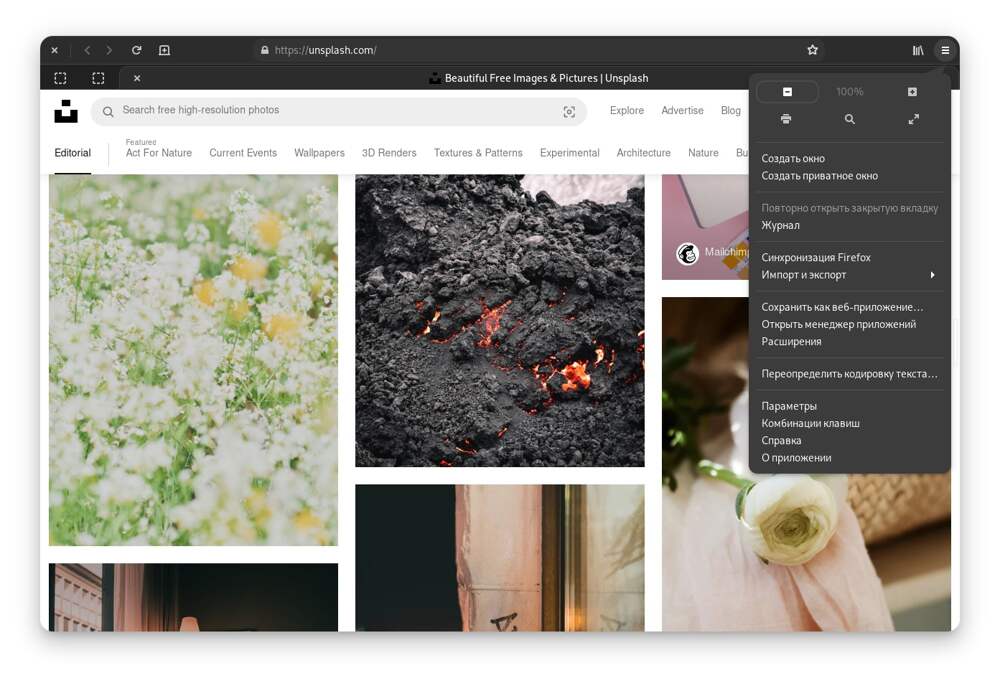Open the Explore link
The image size is (1000, 676).
tap(626, 111)
